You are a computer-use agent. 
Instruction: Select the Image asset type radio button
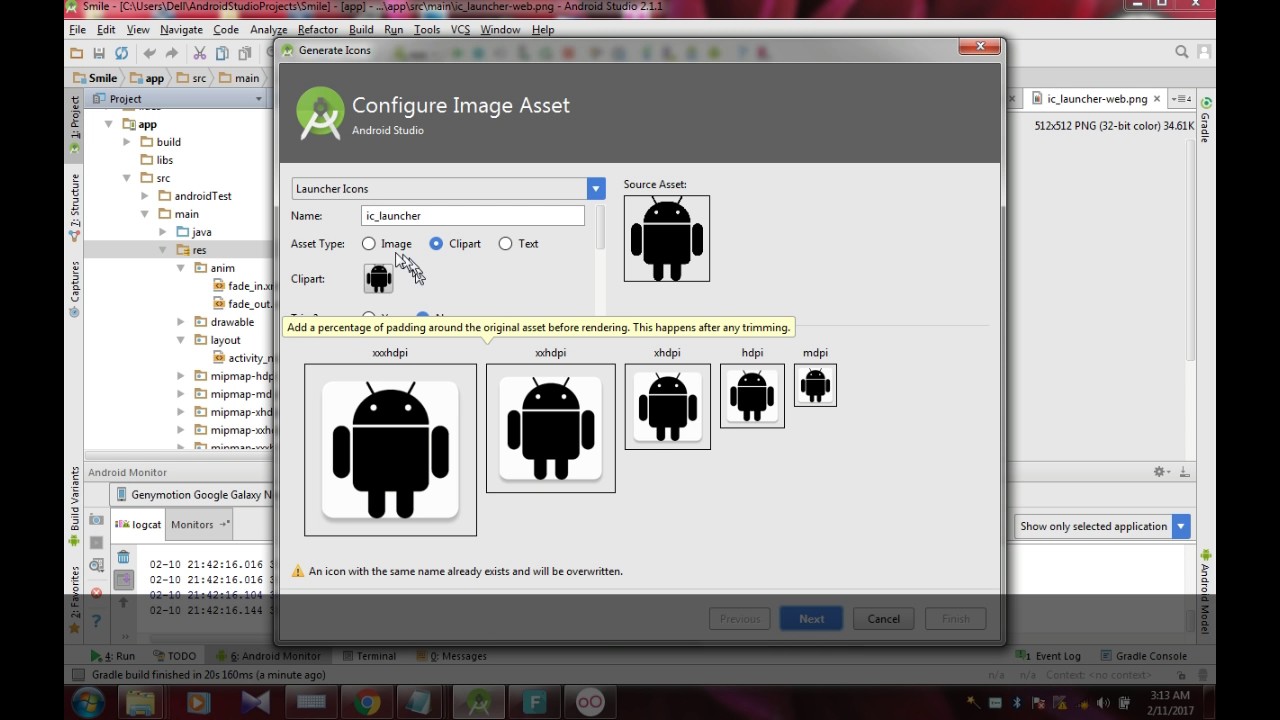click(370, 243)
